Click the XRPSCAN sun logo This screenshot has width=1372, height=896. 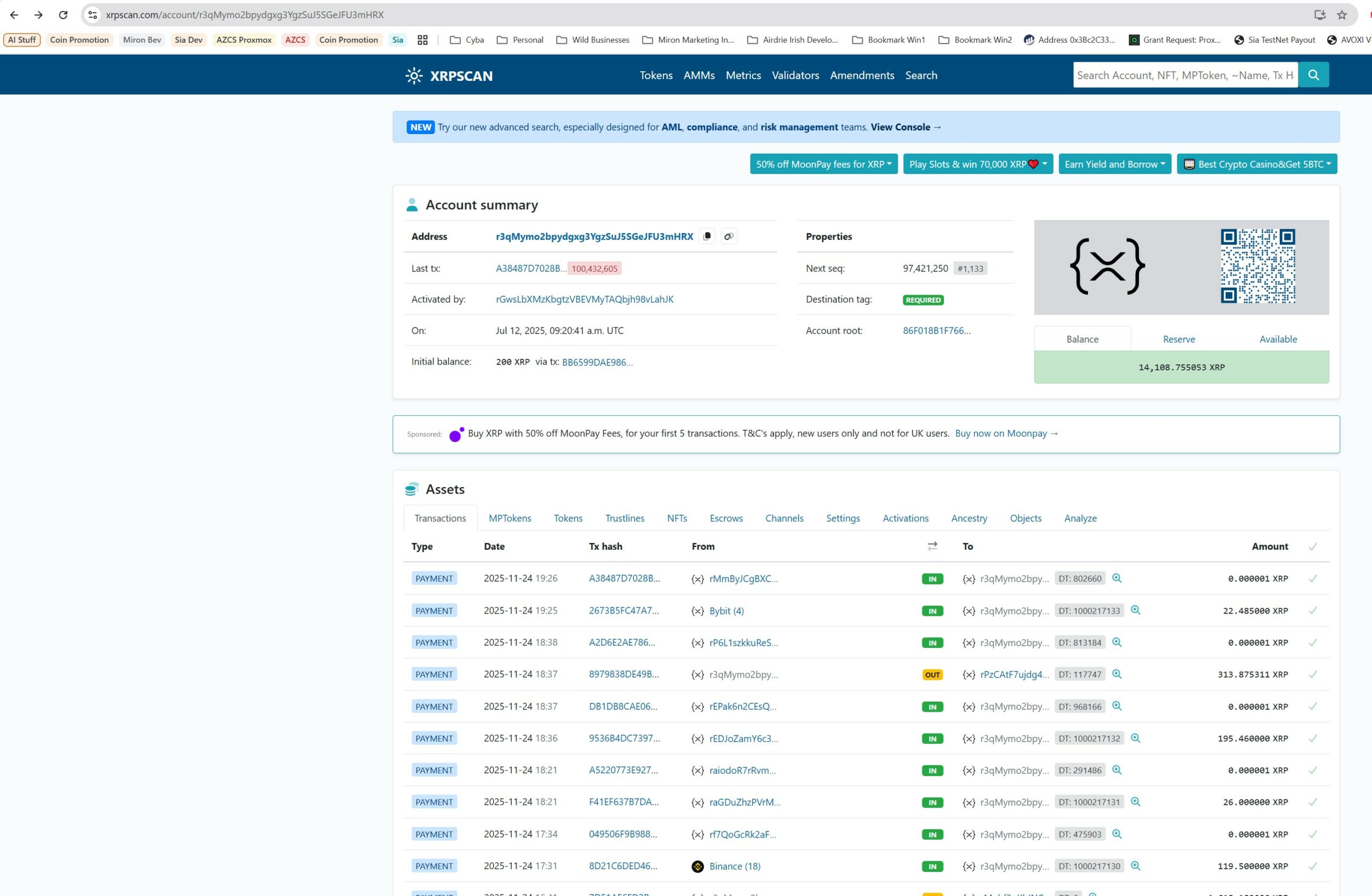413,76
